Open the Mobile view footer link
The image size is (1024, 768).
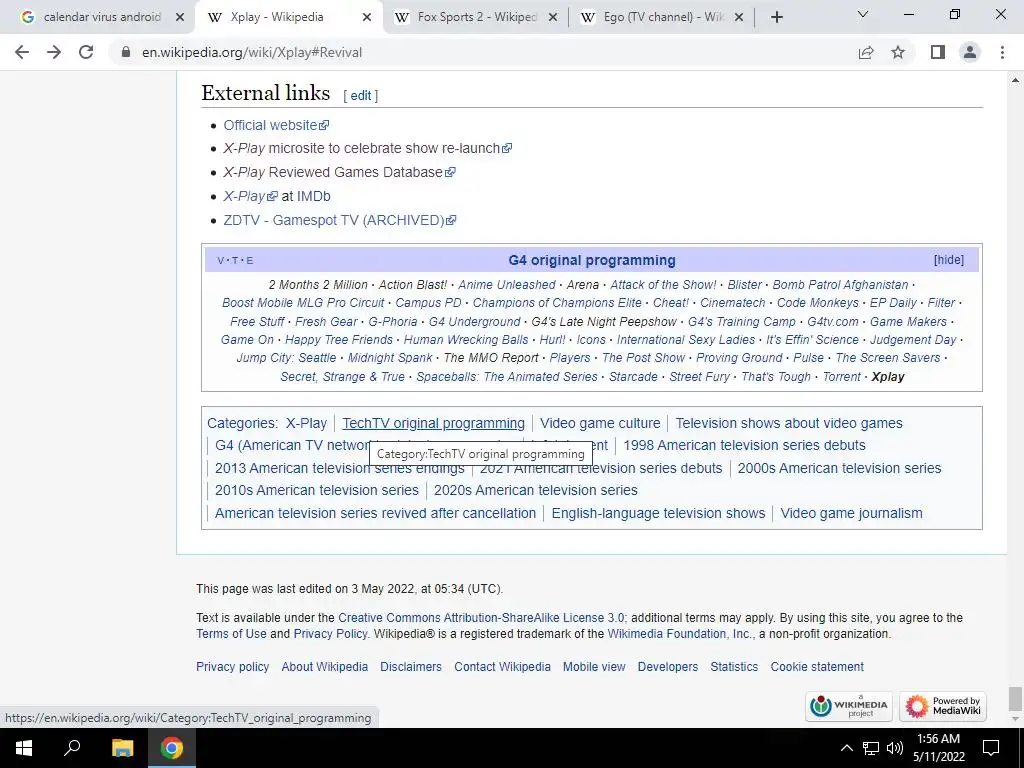[x=594, y=667]
